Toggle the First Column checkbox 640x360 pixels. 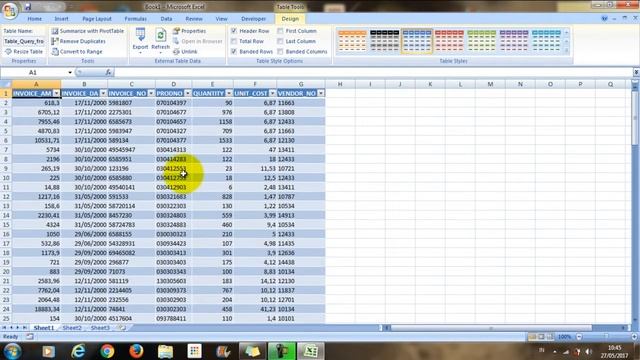tap(280, 31)
